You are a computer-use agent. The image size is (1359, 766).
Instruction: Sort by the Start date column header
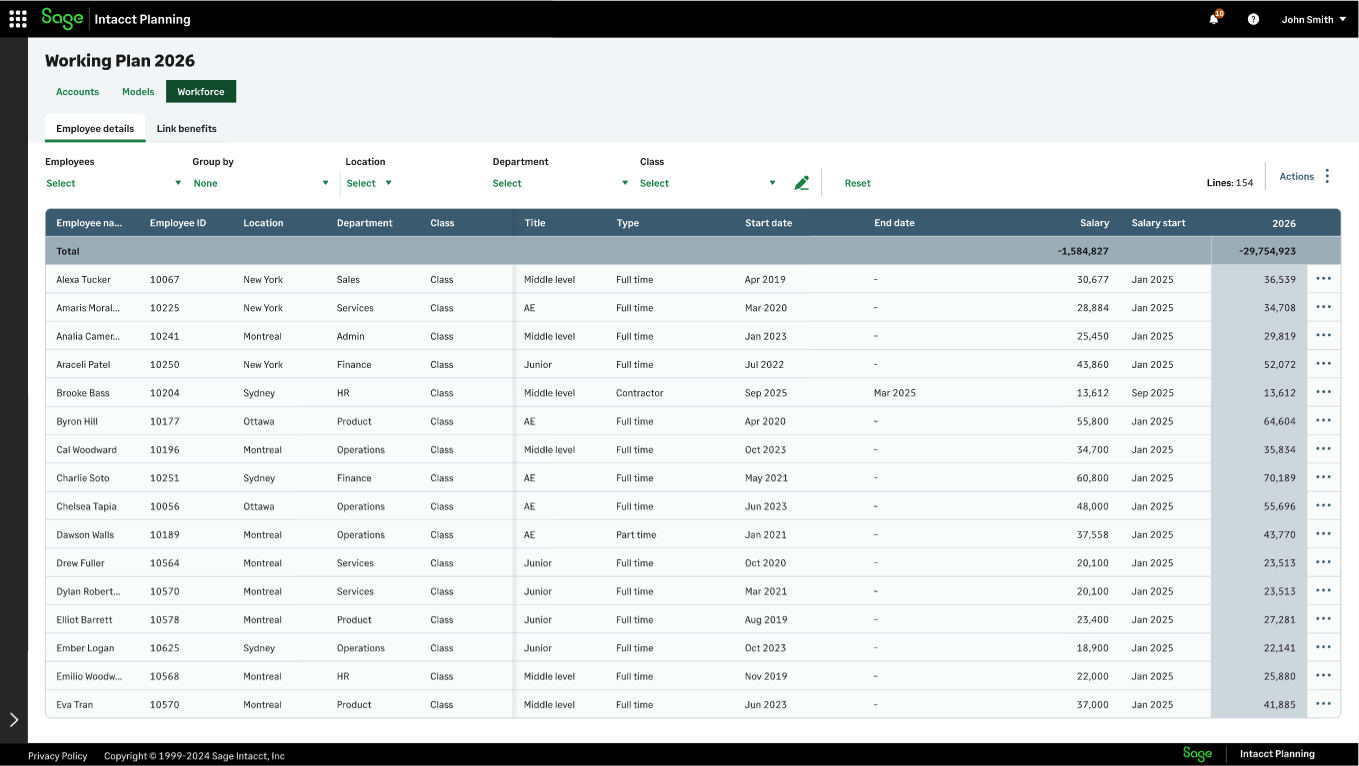768,223
